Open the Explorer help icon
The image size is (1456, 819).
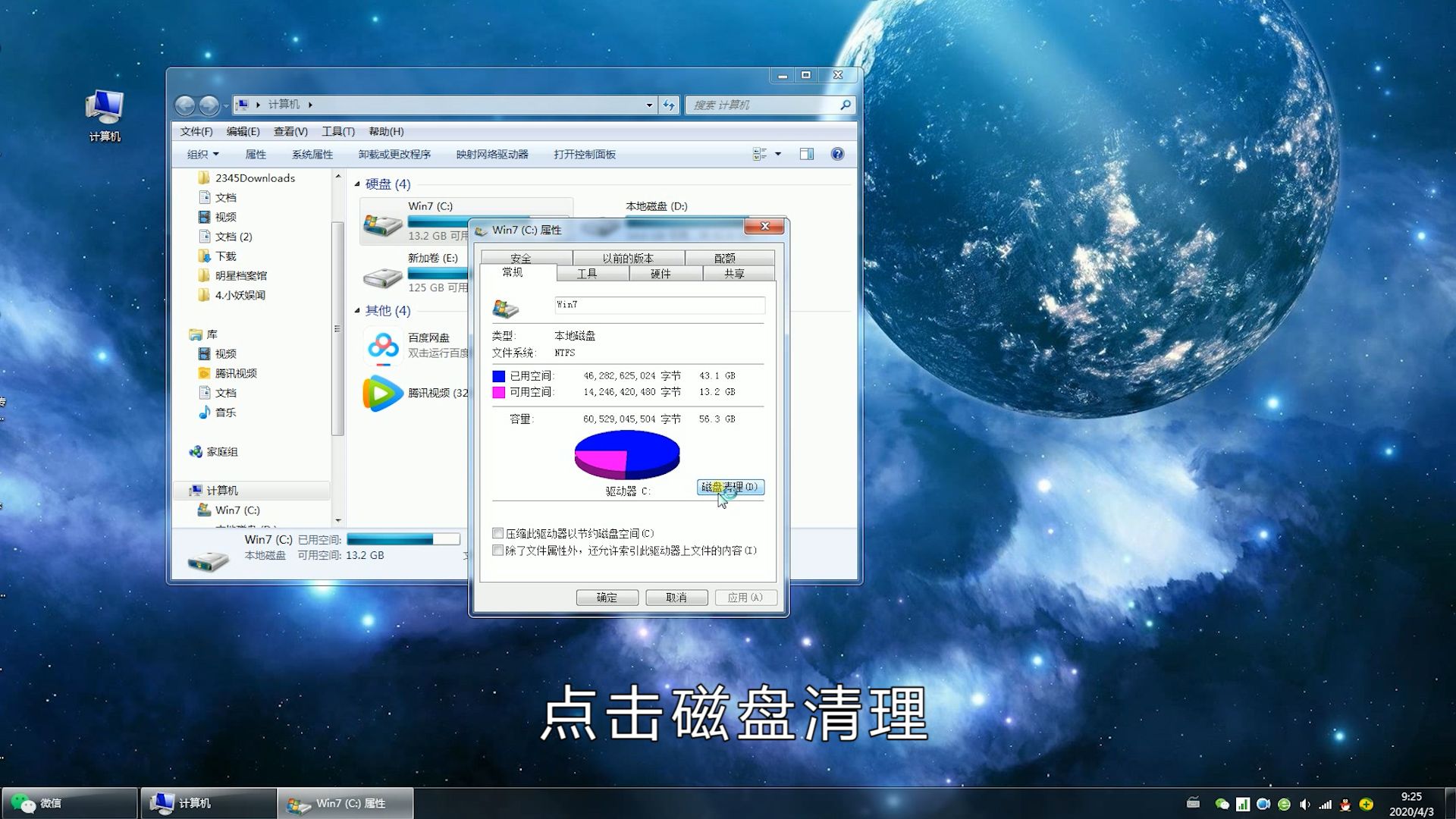tap(837, 154)
